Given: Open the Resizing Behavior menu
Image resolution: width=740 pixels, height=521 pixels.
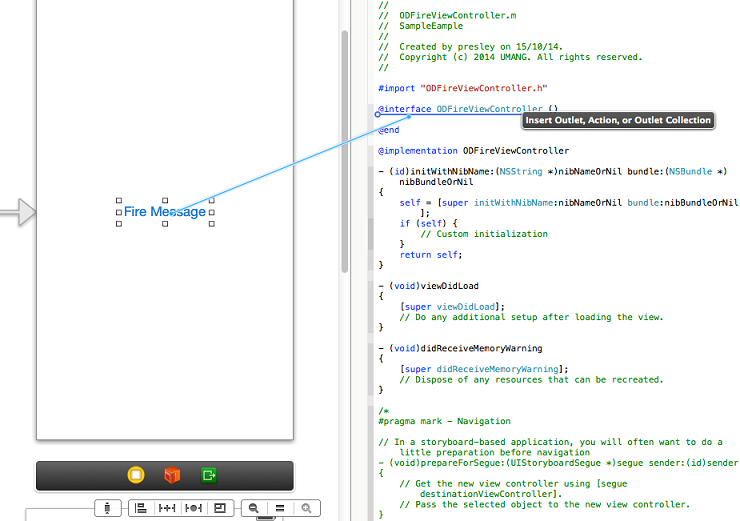Looking at the screenshot, I should point(220,508).
